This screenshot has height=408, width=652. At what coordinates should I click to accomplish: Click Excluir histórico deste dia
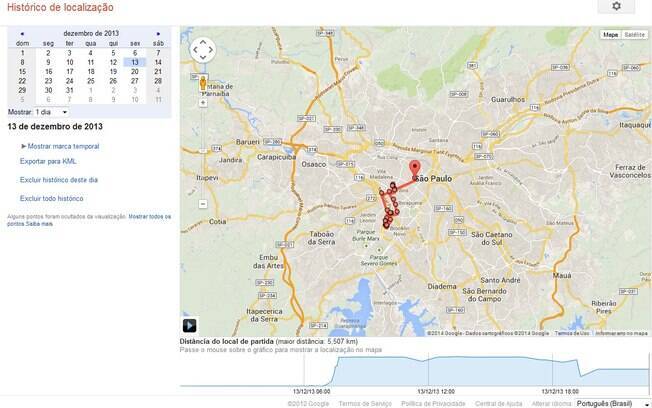pyautogui.click(x=59, y=180)
